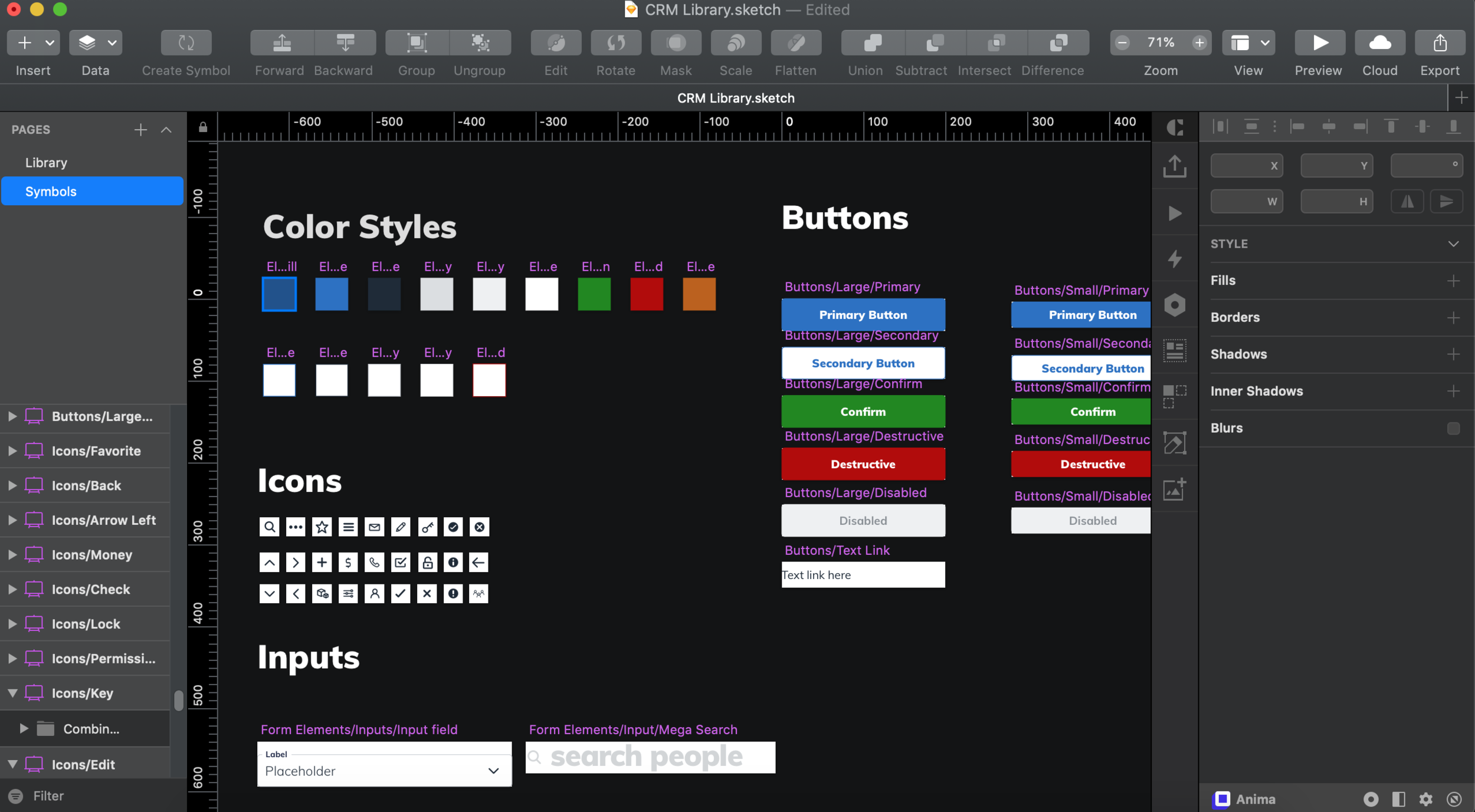Click the Export share icon

pyautogui.click(x=1440, y=42)
